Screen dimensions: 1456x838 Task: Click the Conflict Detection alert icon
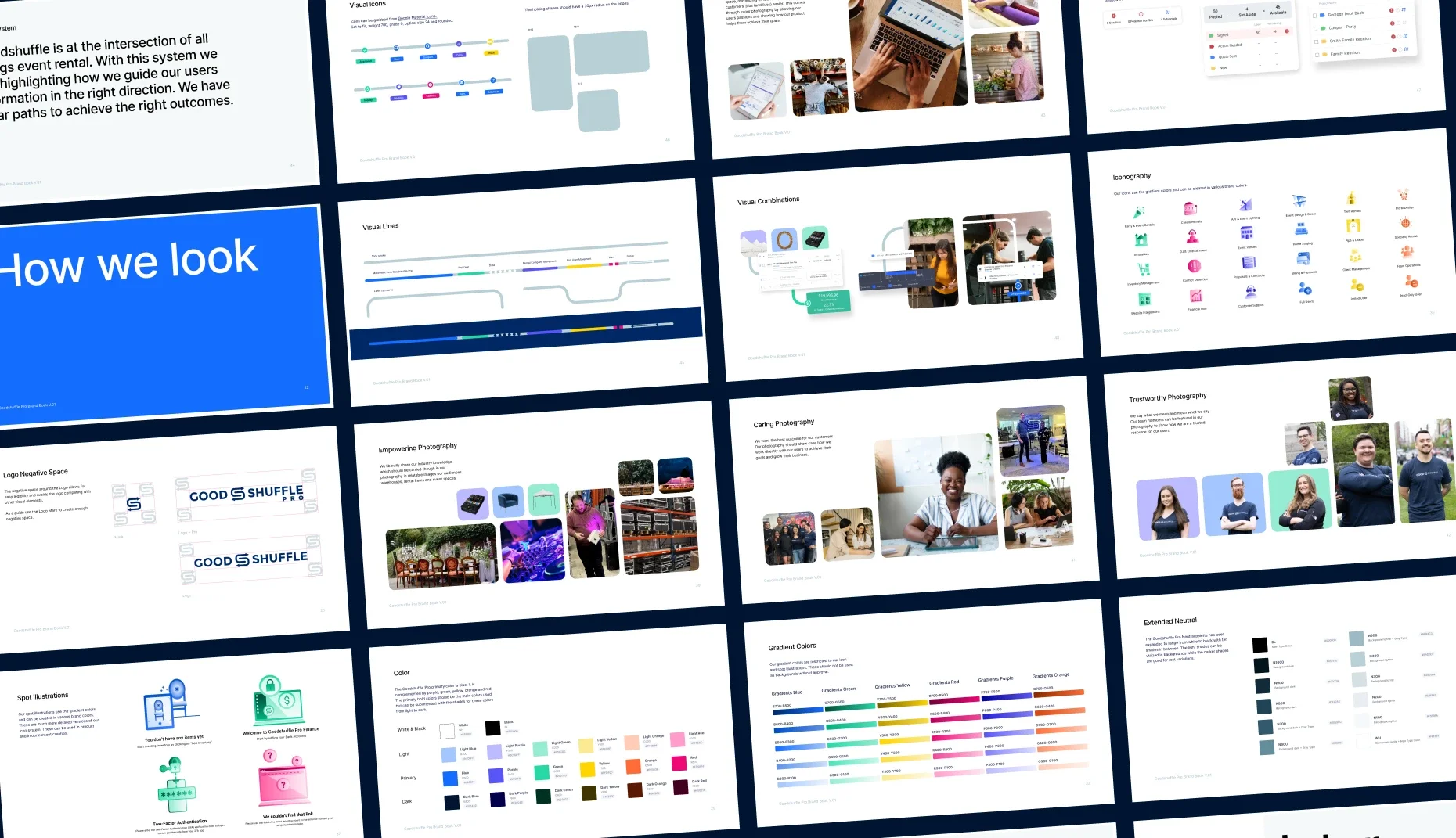(1195, 266)
